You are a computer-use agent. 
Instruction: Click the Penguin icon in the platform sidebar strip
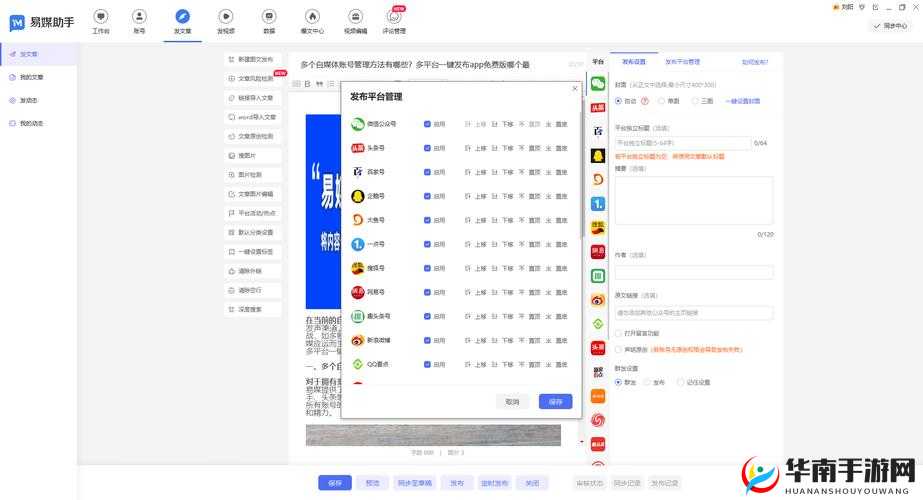(598, 155)
